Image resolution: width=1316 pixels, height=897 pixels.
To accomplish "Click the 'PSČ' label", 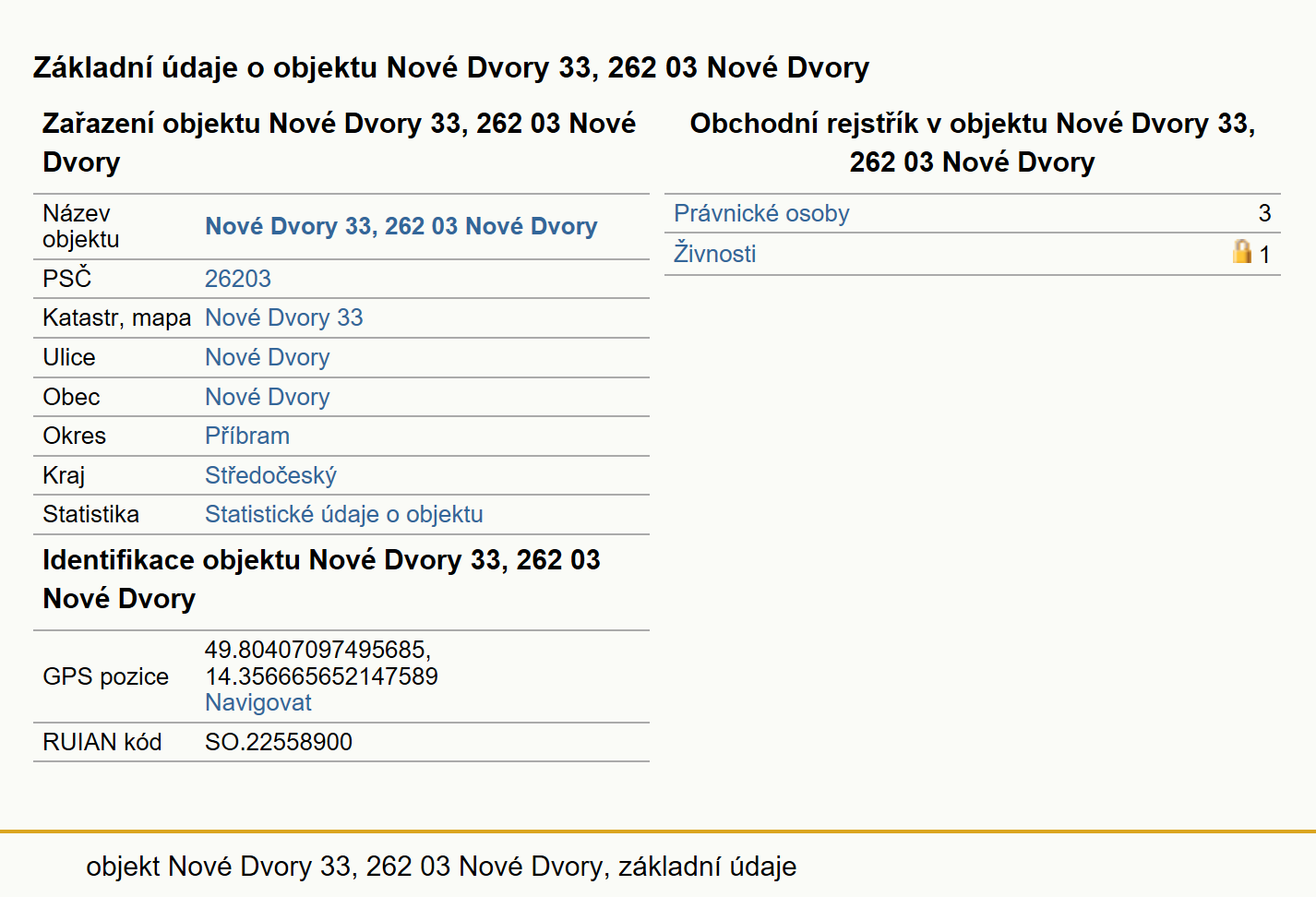I will [67, 278].
